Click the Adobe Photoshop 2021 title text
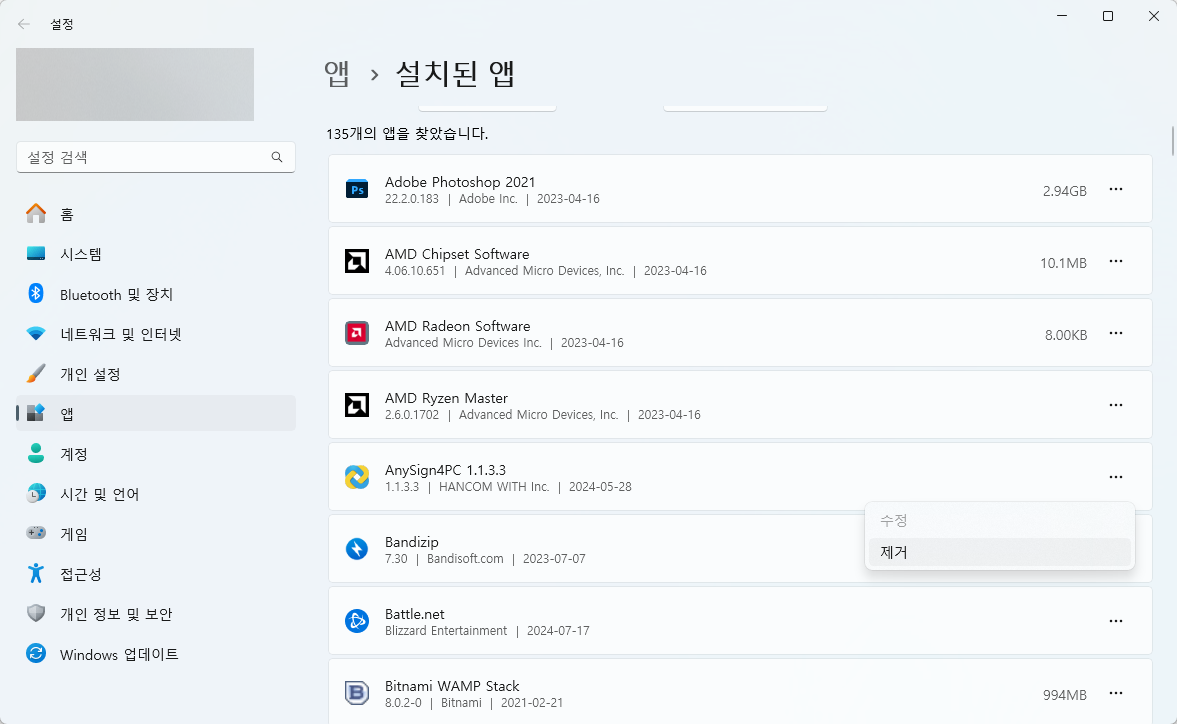 (460, 182)
